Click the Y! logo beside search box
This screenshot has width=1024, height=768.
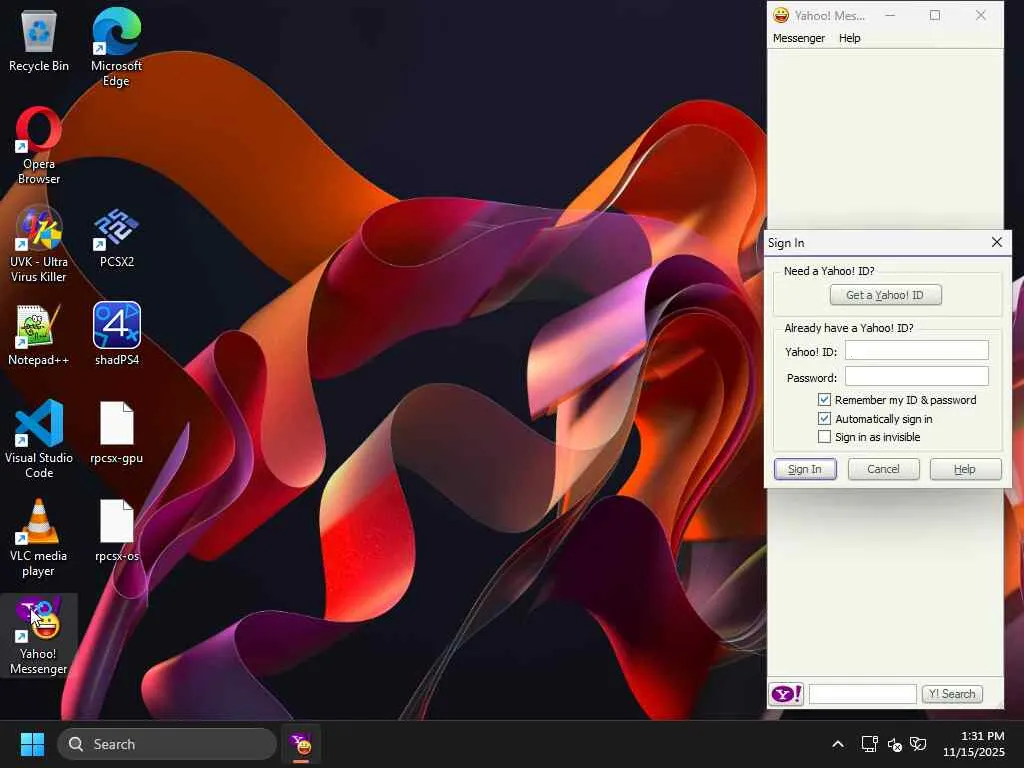786,694
